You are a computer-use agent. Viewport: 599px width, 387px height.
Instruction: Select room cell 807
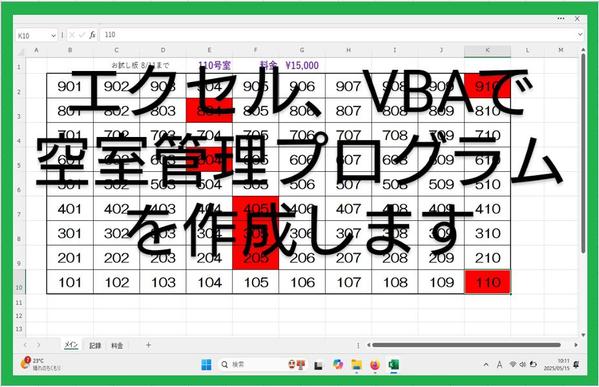pos(348,111)
